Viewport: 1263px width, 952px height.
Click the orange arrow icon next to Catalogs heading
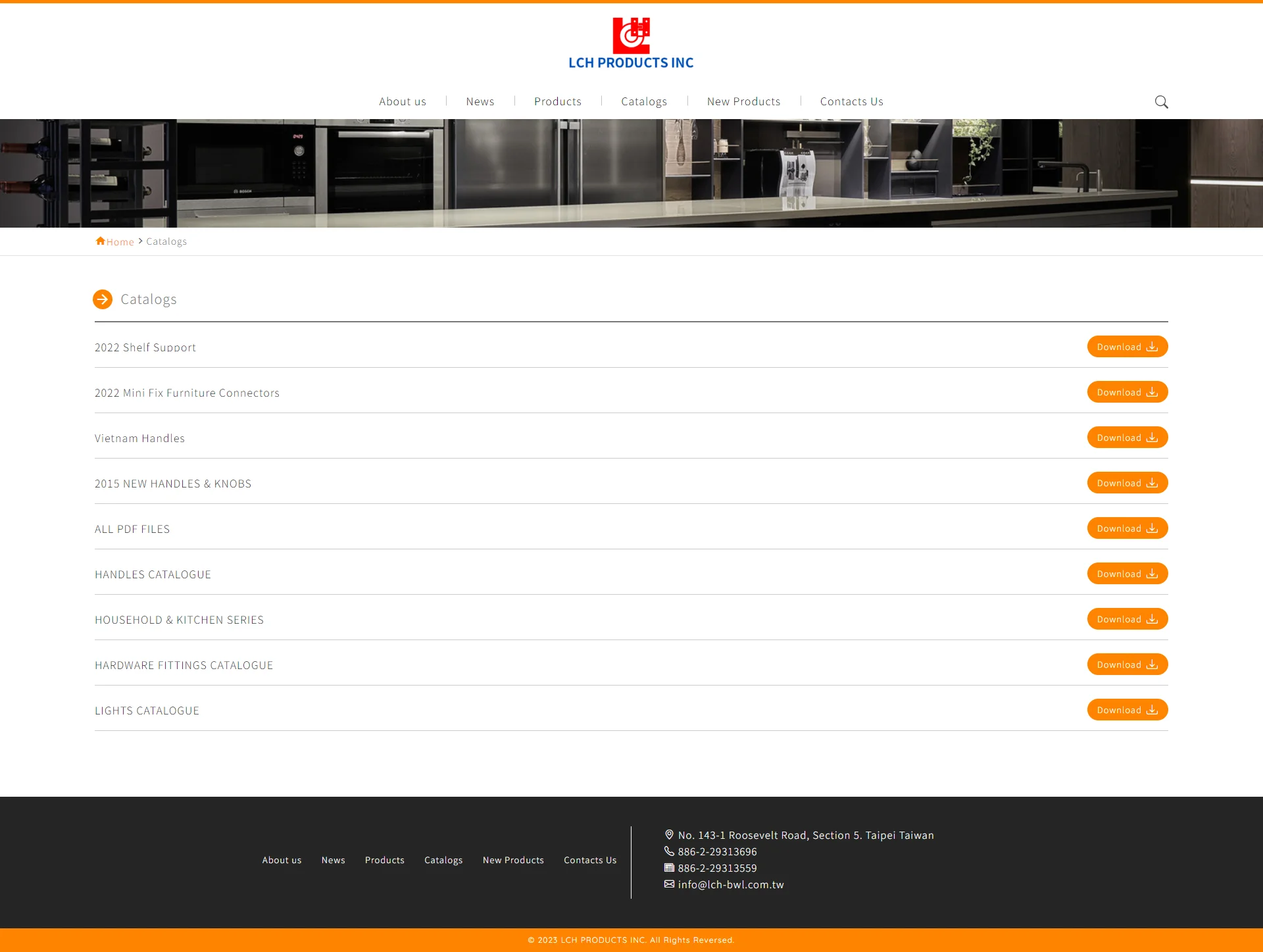pos(103,298)
